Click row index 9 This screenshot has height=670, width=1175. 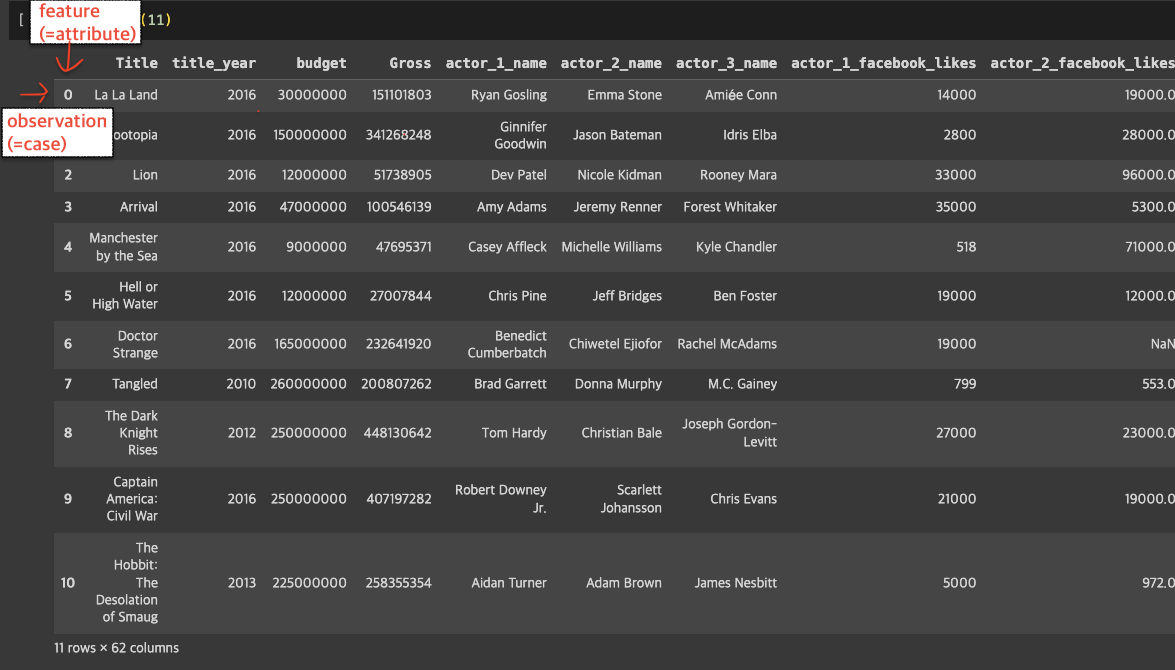click(68, 498)
